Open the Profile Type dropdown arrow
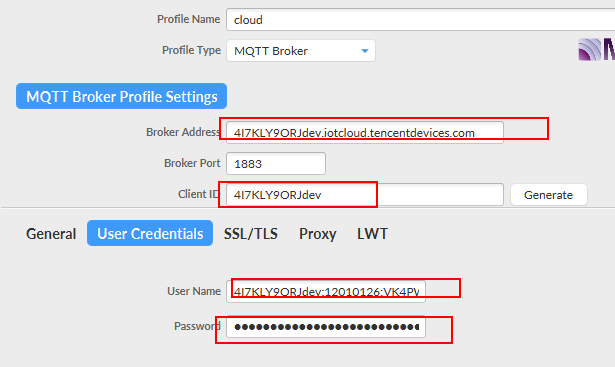Image resolution: width=615 pixels, height=367 pixels. pyautogui.click(x=365, y=51)
